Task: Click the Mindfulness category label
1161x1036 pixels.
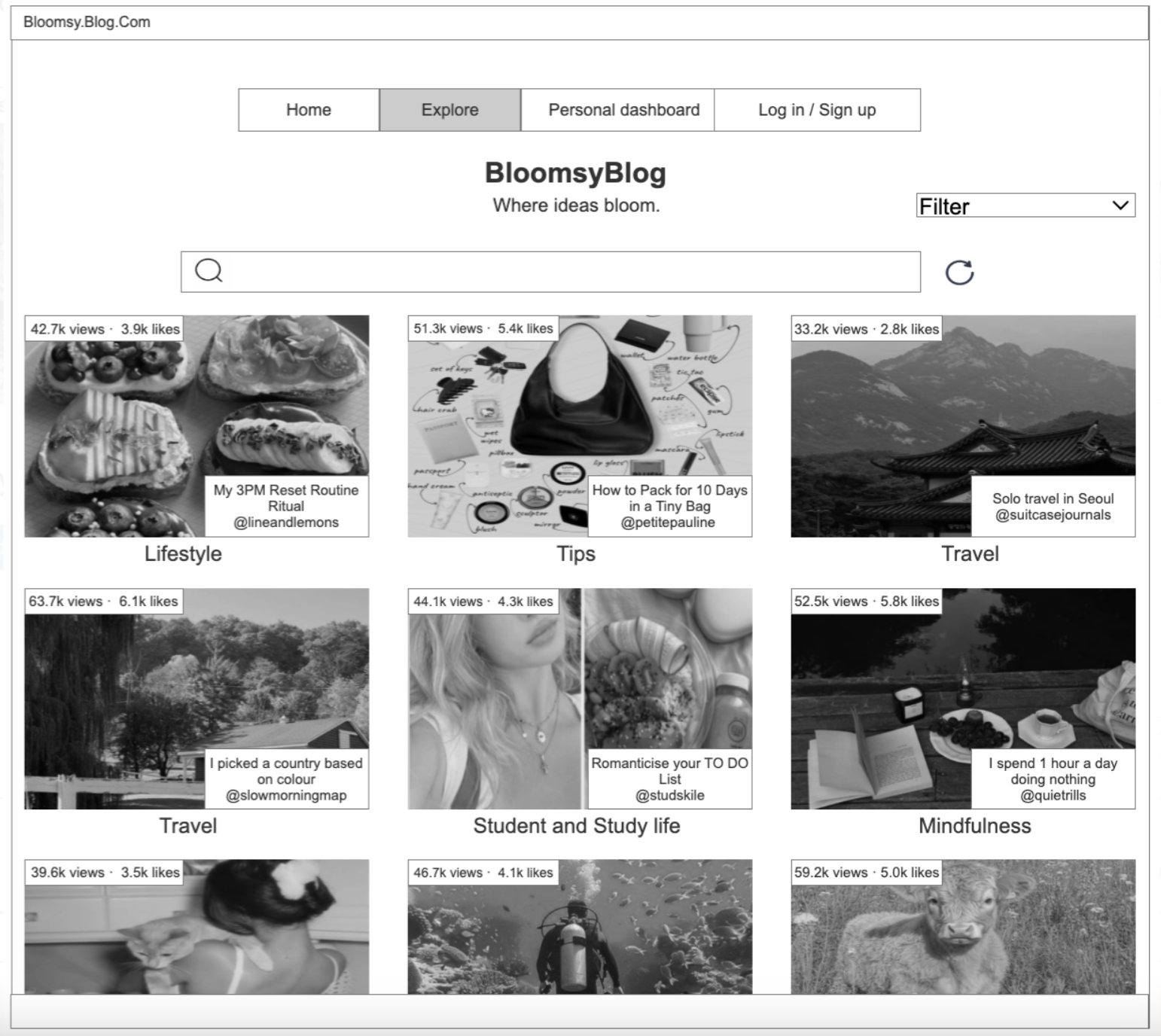Action: (974, 826)
